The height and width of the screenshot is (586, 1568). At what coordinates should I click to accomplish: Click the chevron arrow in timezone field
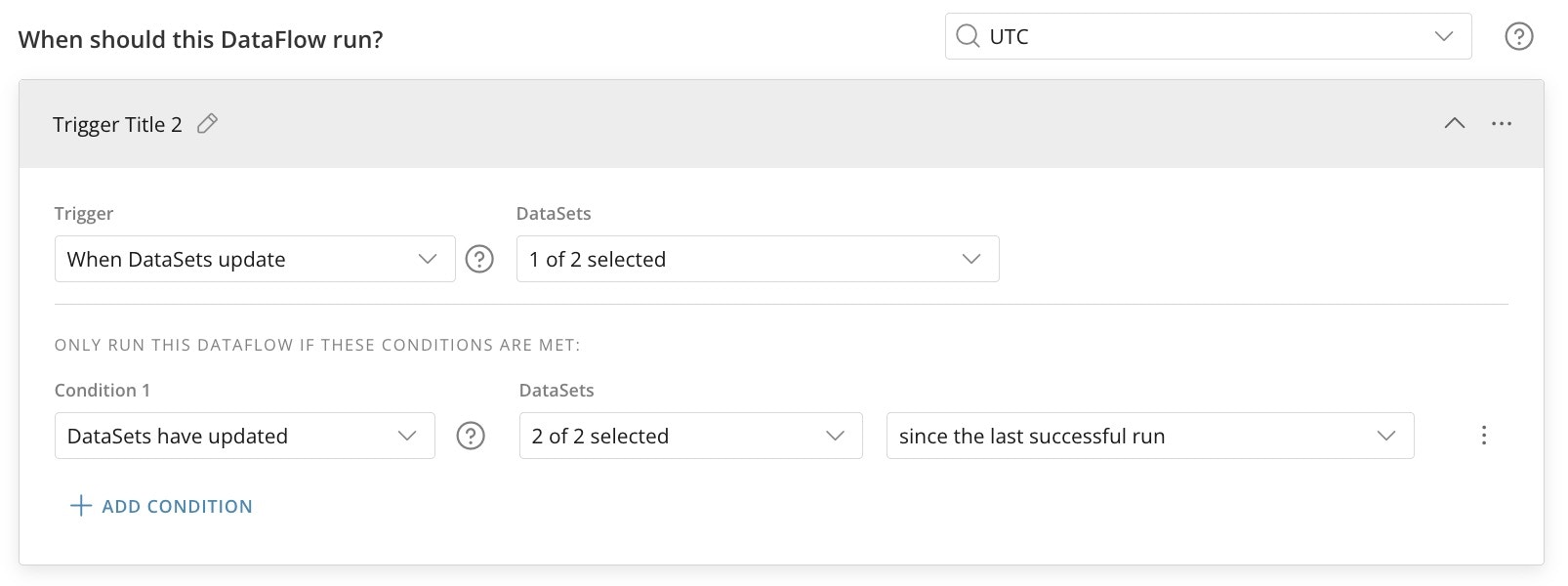[x=1444, y=37]
